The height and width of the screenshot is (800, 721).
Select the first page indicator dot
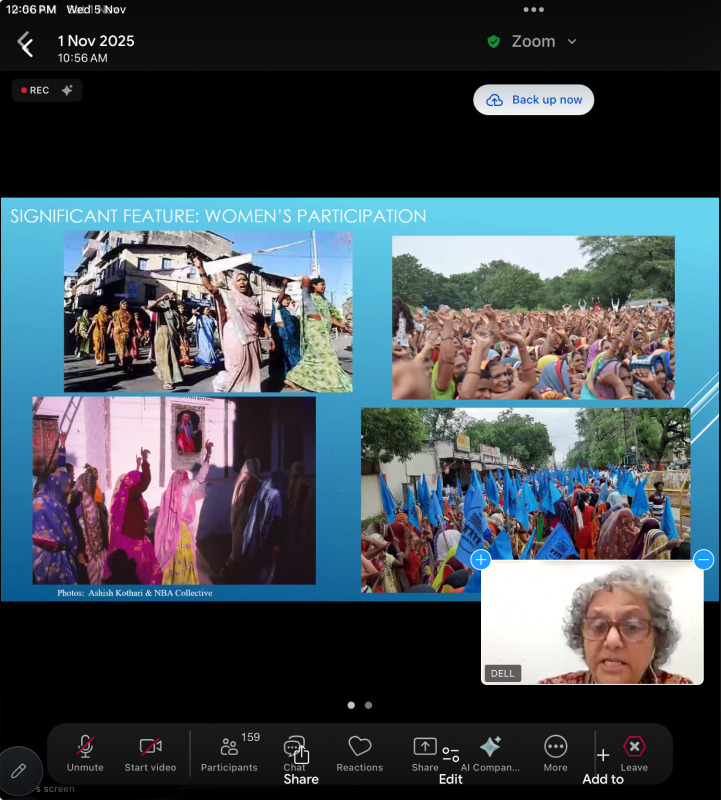(x=351, y=705)
